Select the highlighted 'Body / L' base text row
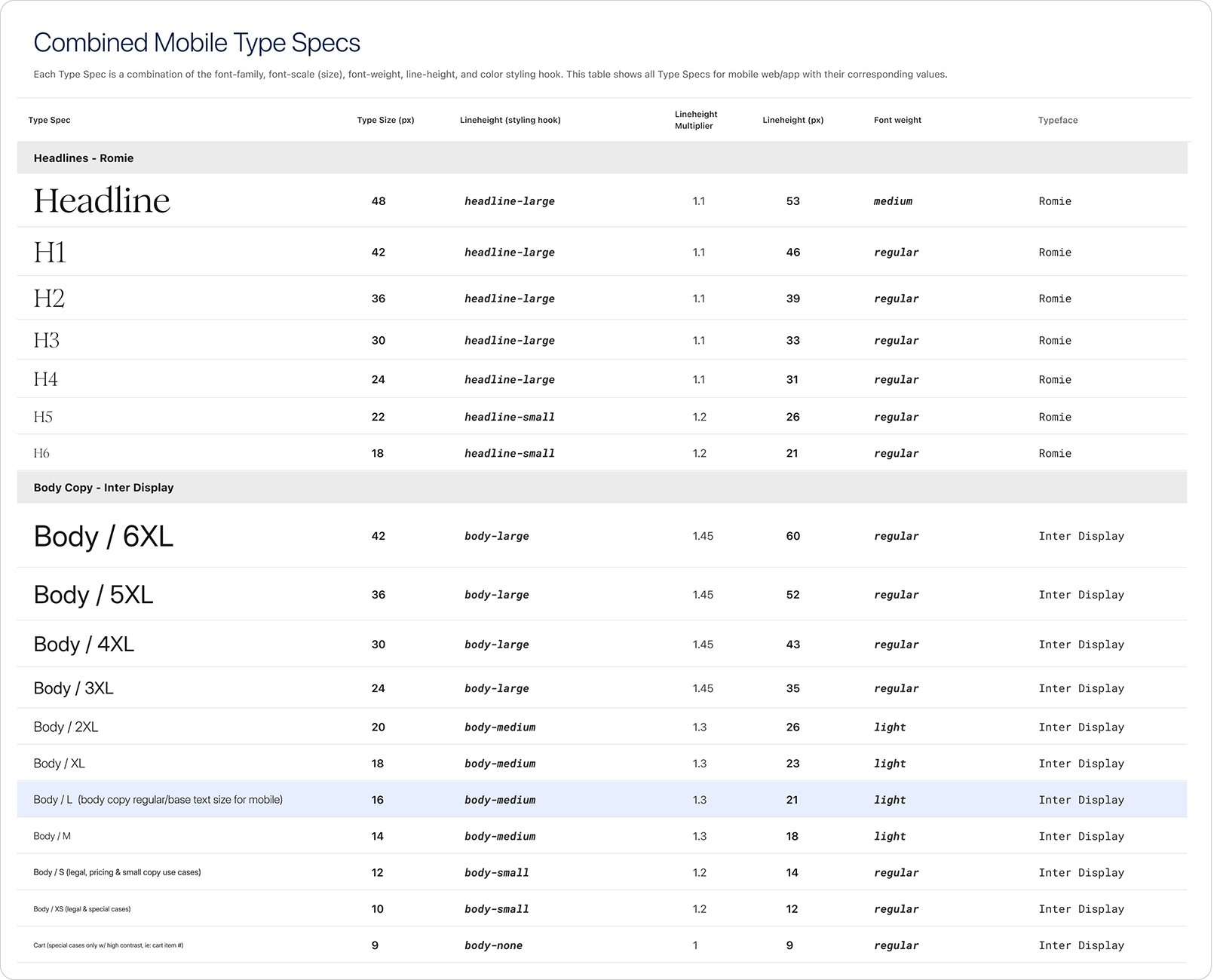Image resolution: width=1220 pixels, height=980 pixels. [x=158, y=800]
